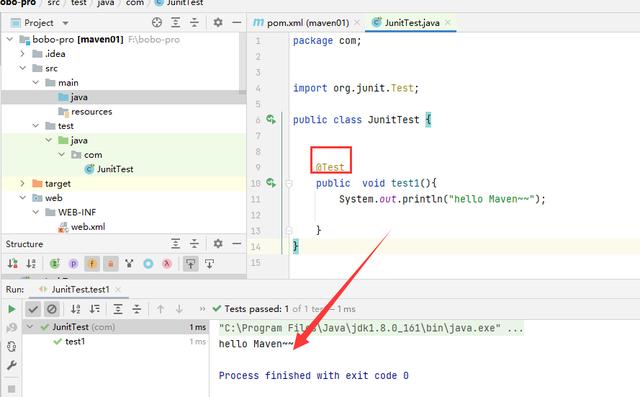
Task: Click the green Rerun test play button
Action: point(12,309)
